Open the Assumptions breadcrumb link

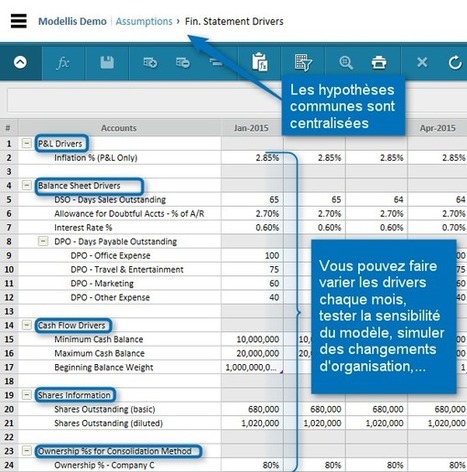[x=144, y=21]
